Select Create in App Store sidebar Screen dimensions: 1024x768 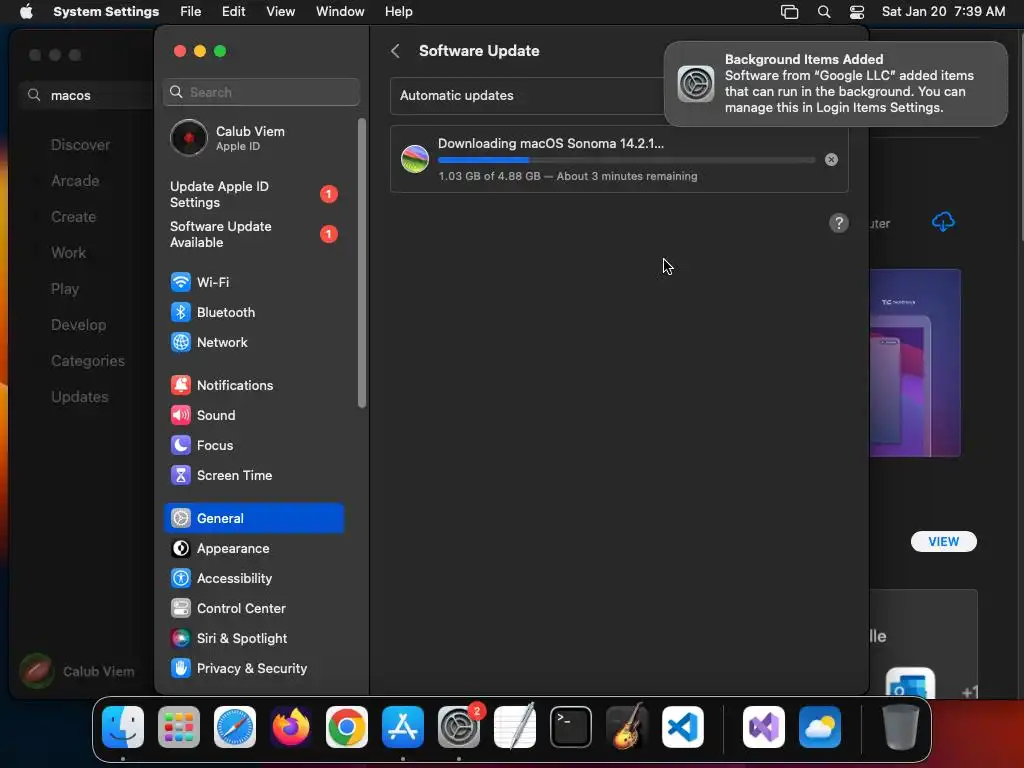74,217
